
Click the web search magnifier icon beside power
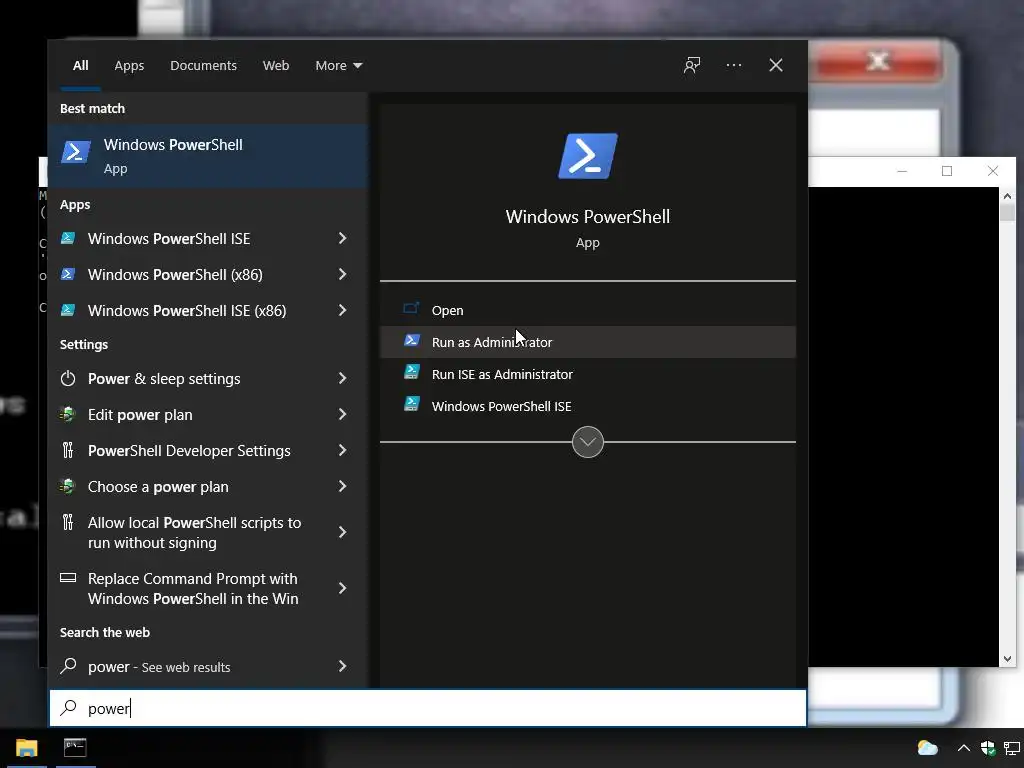point(68,665)
